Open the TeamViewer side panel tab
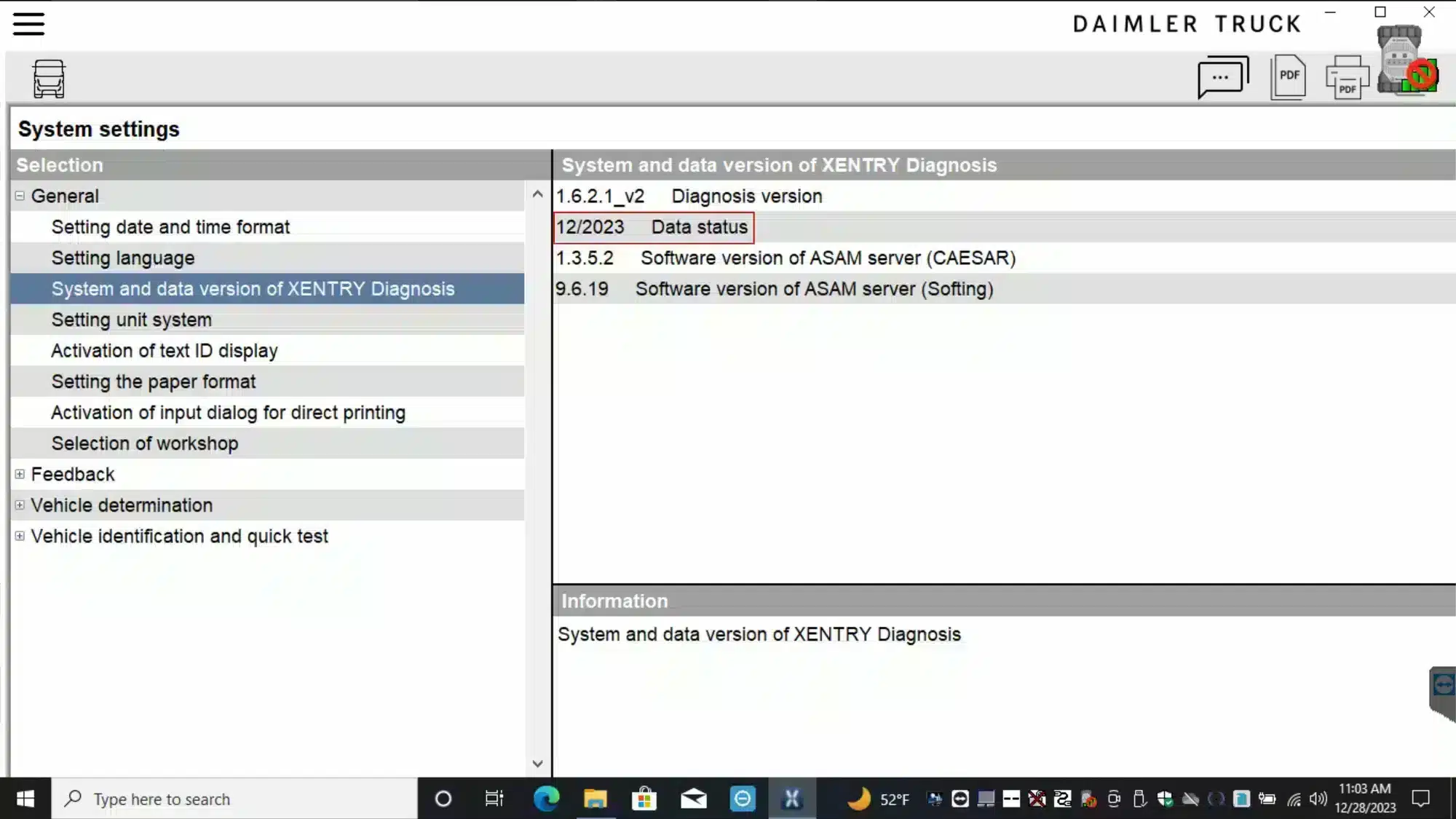 [x=1443, y=692]
